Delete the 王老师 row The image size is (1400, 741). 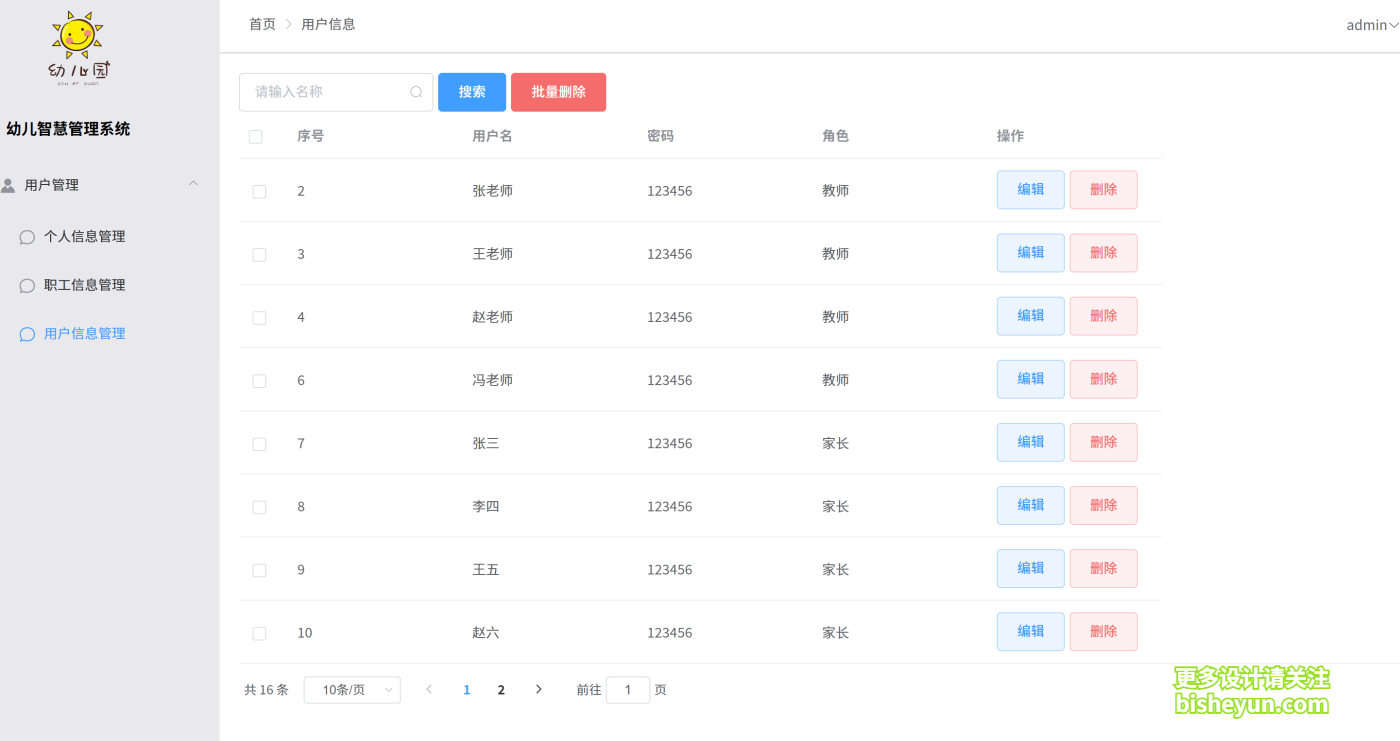[x=1104, y=253]
